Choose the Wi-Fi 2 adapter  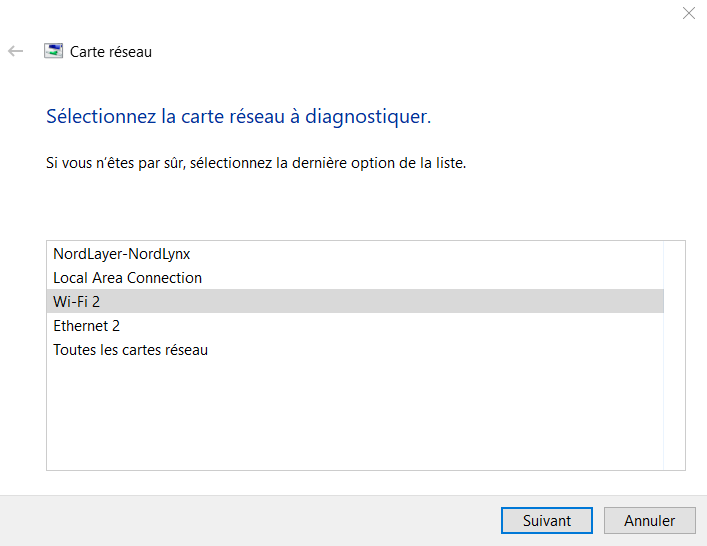tap(77, 302)
